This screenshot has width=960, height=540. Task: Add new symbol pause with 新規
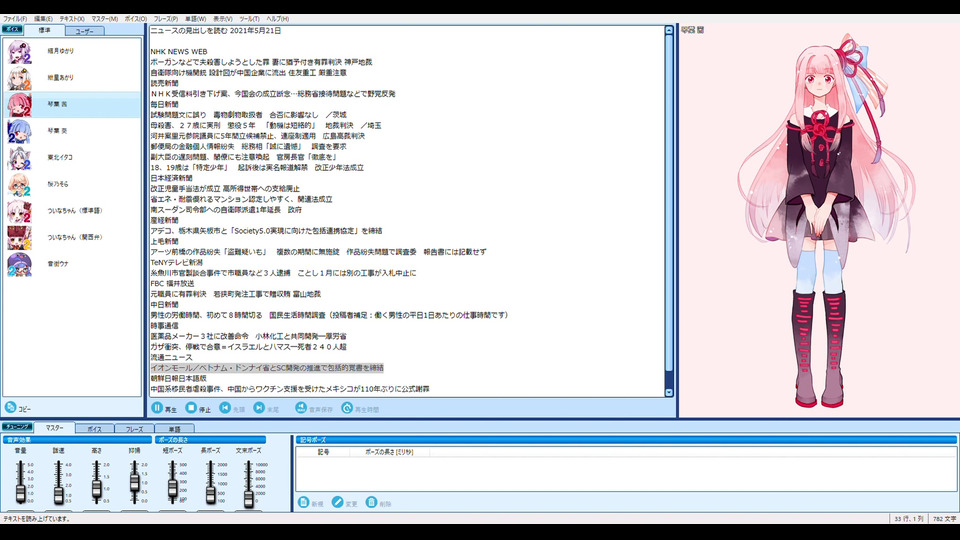(303, 503)
